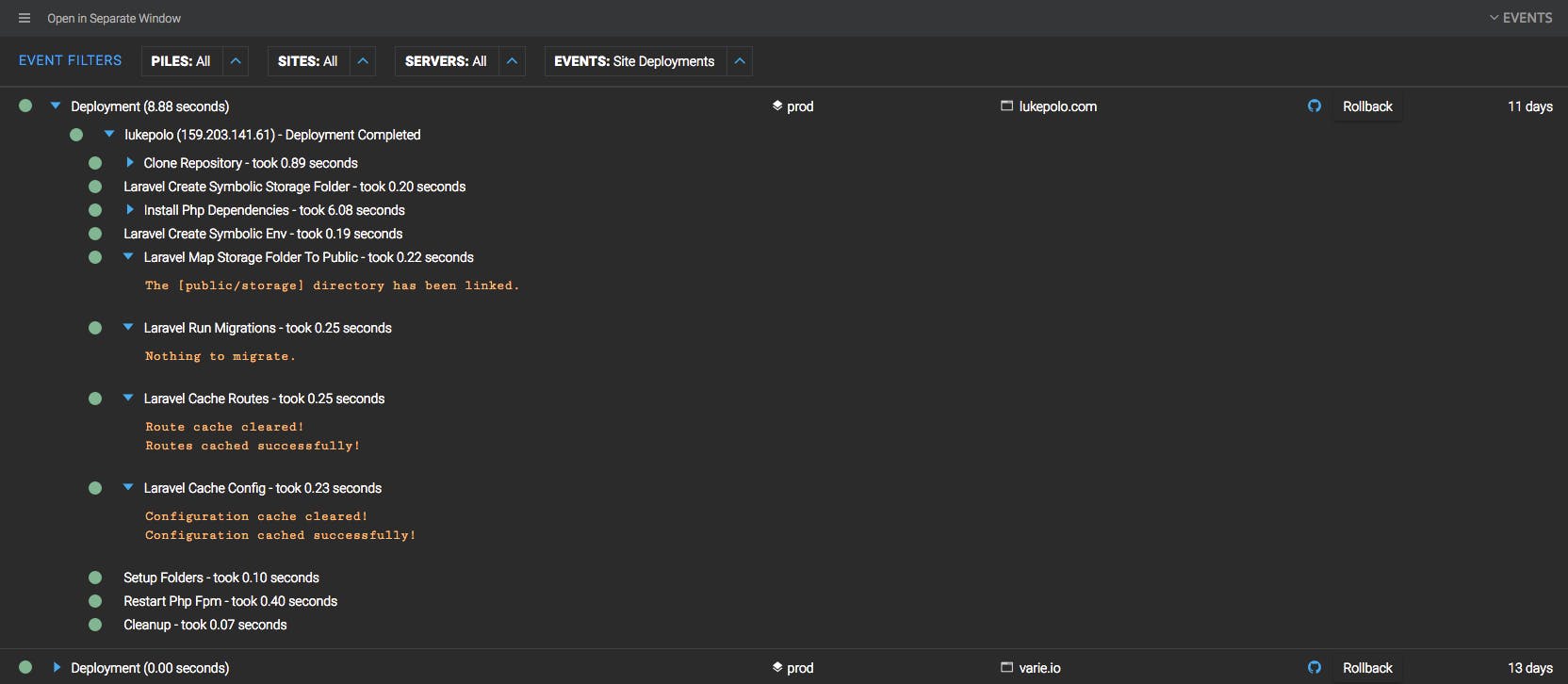The image size is (1568, 684).
Task: Click site window icon beside varie.io
Action: [1006, 668]
